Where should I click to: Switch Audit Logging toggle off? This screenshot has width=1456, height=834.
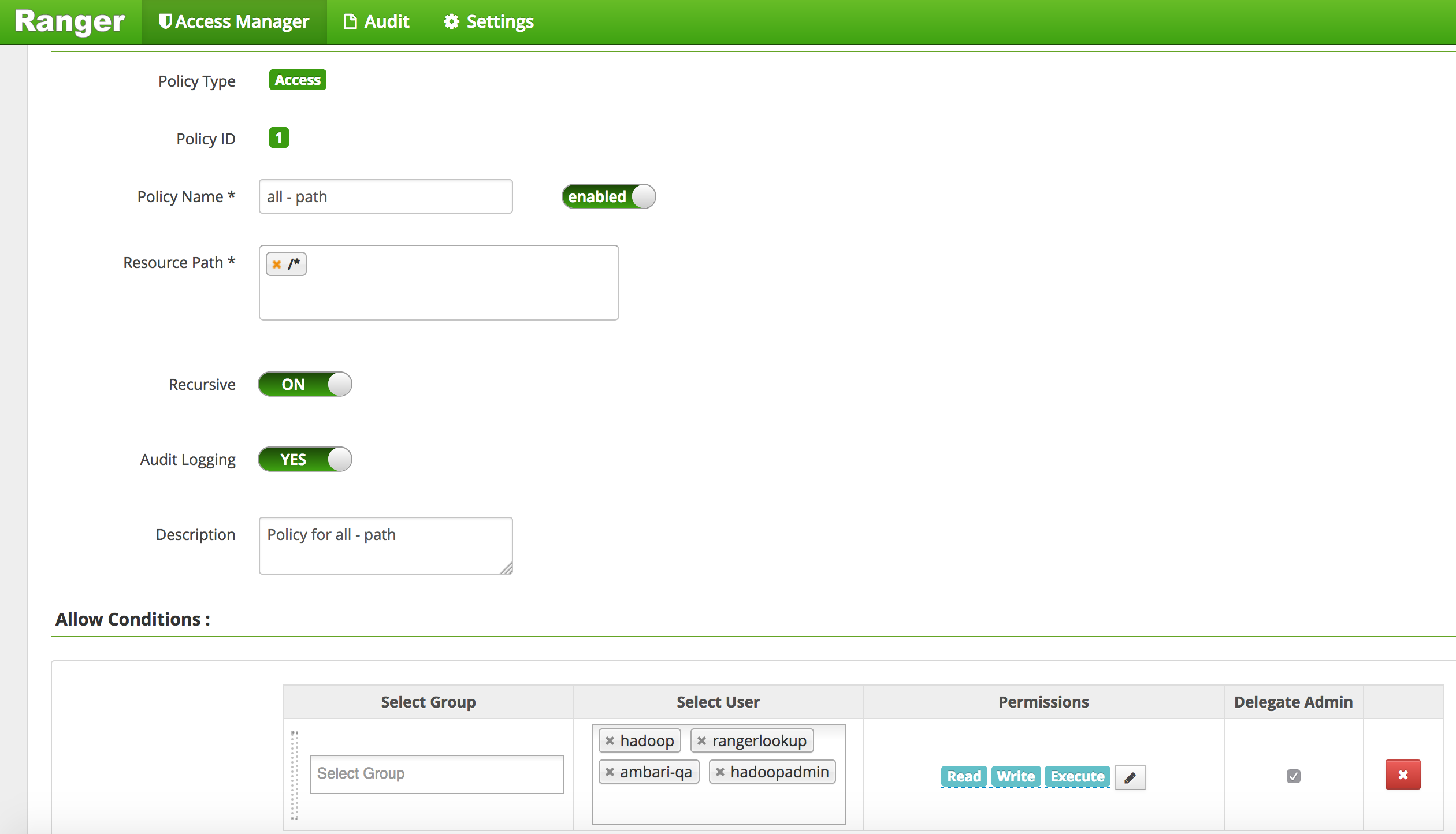(304, 460)
